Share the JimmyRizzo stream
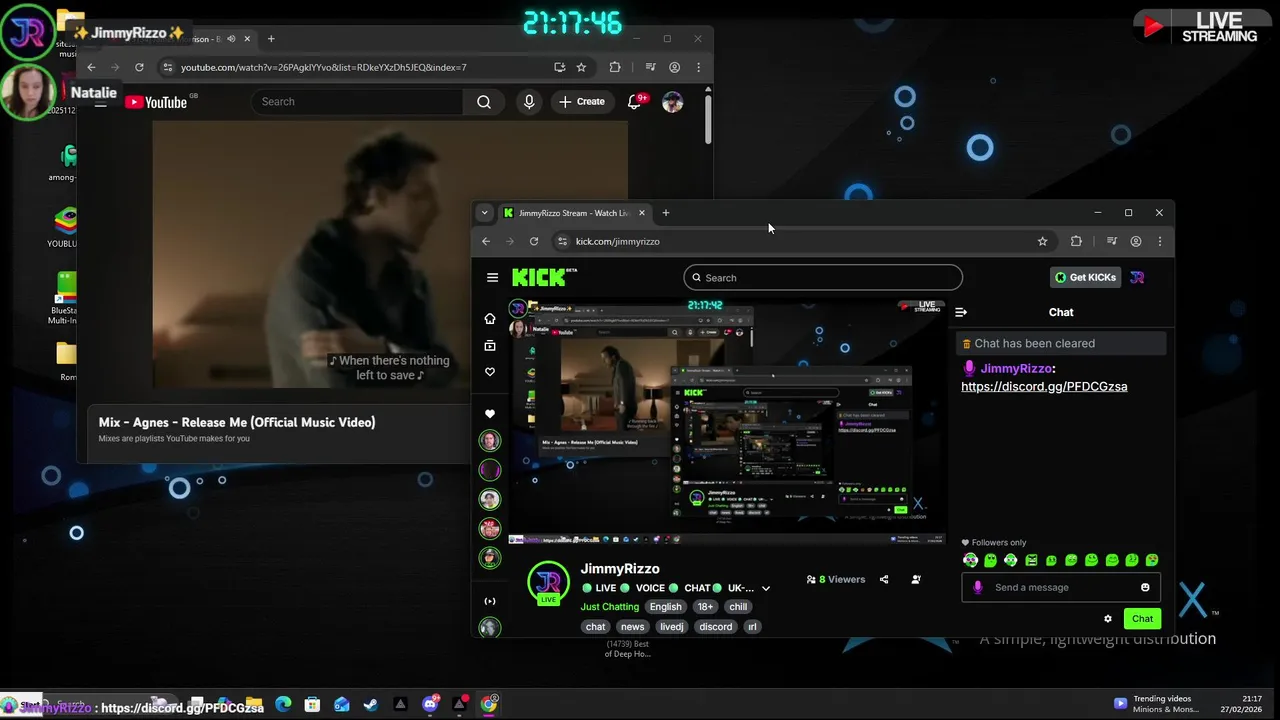 pyautogui.click(x=884, y=579)
